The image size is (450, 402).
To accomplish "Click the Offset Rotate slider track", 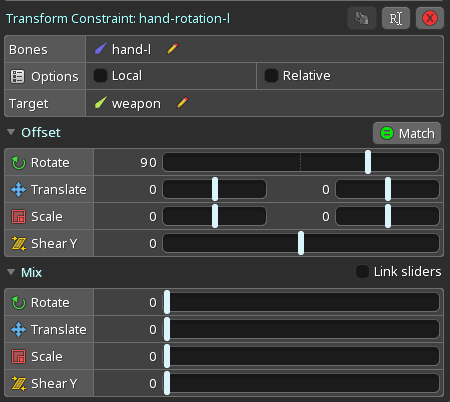I will [301, 162].
